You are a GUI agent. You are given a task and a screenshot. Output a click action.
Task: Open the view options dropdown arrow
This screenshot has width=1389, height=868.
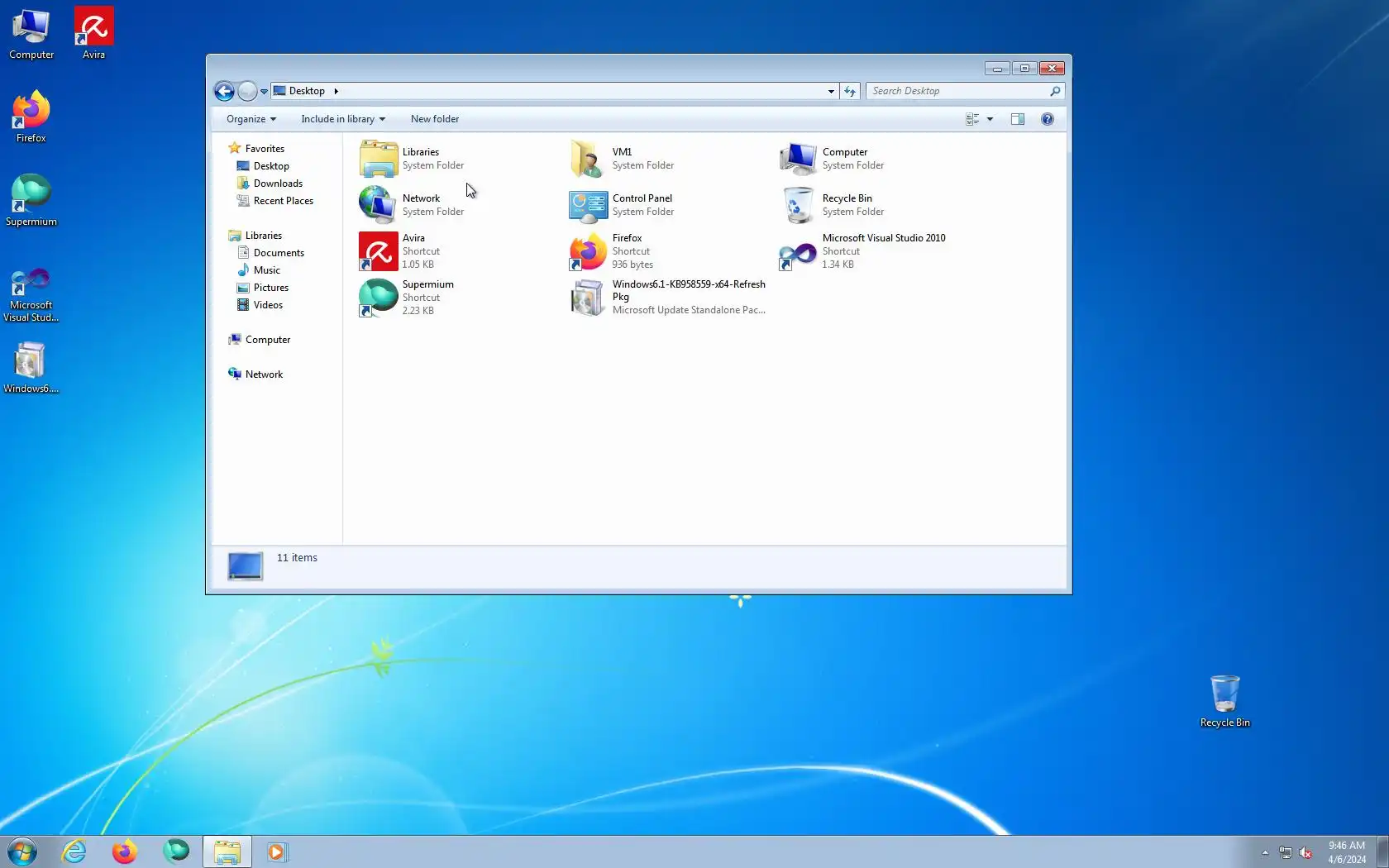pos(990,119)
